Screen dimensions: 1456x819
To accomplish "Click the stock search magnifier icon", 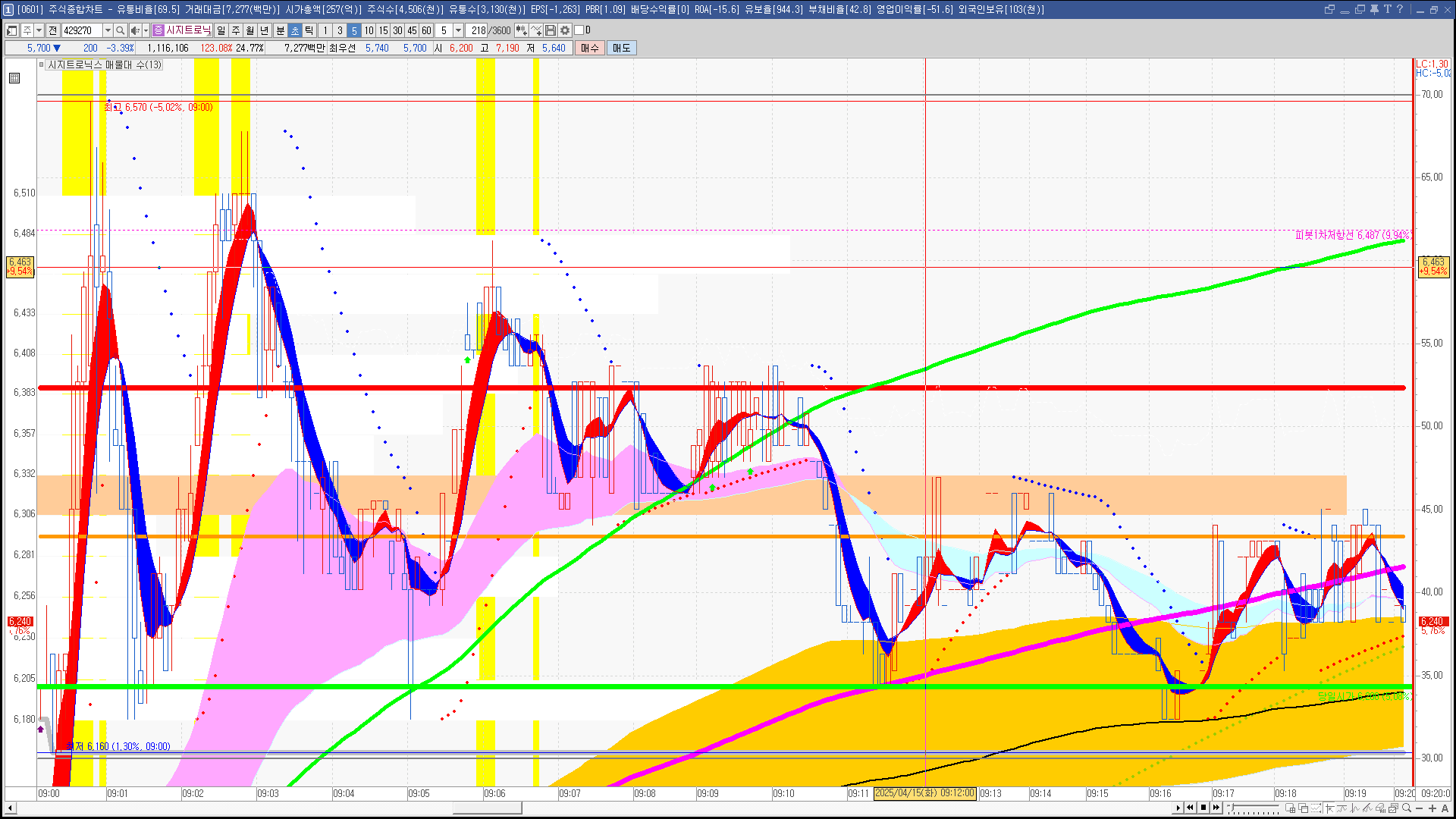I will click(120, 30).
